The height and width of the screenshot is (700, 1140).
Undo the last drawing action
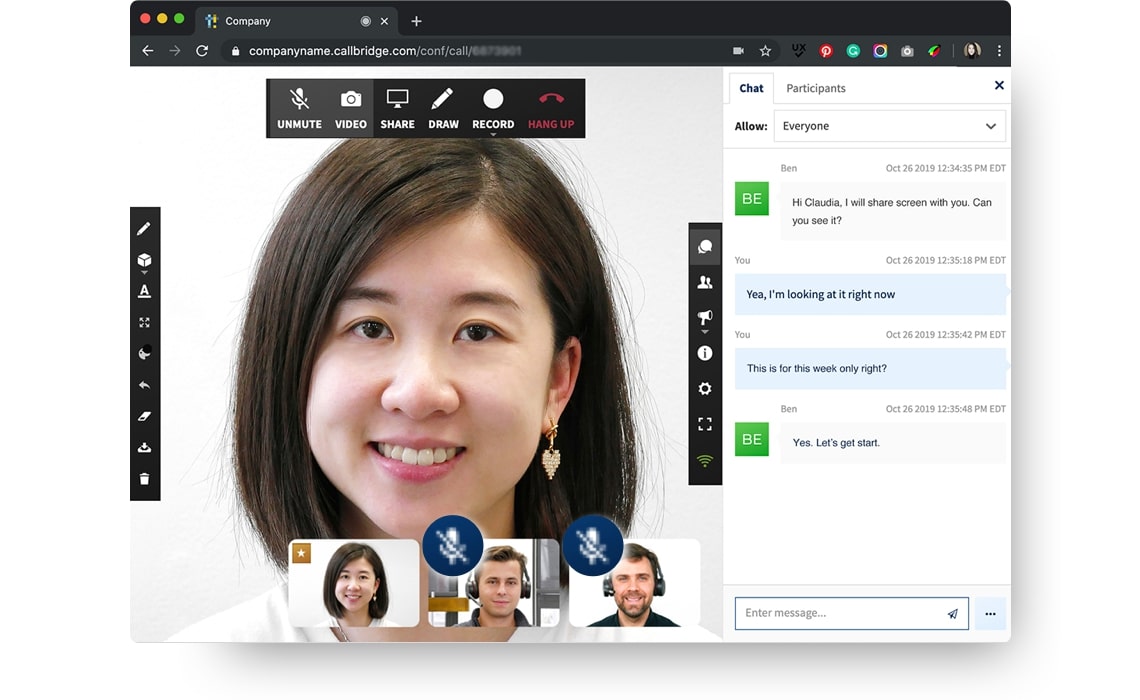(144, 385)
